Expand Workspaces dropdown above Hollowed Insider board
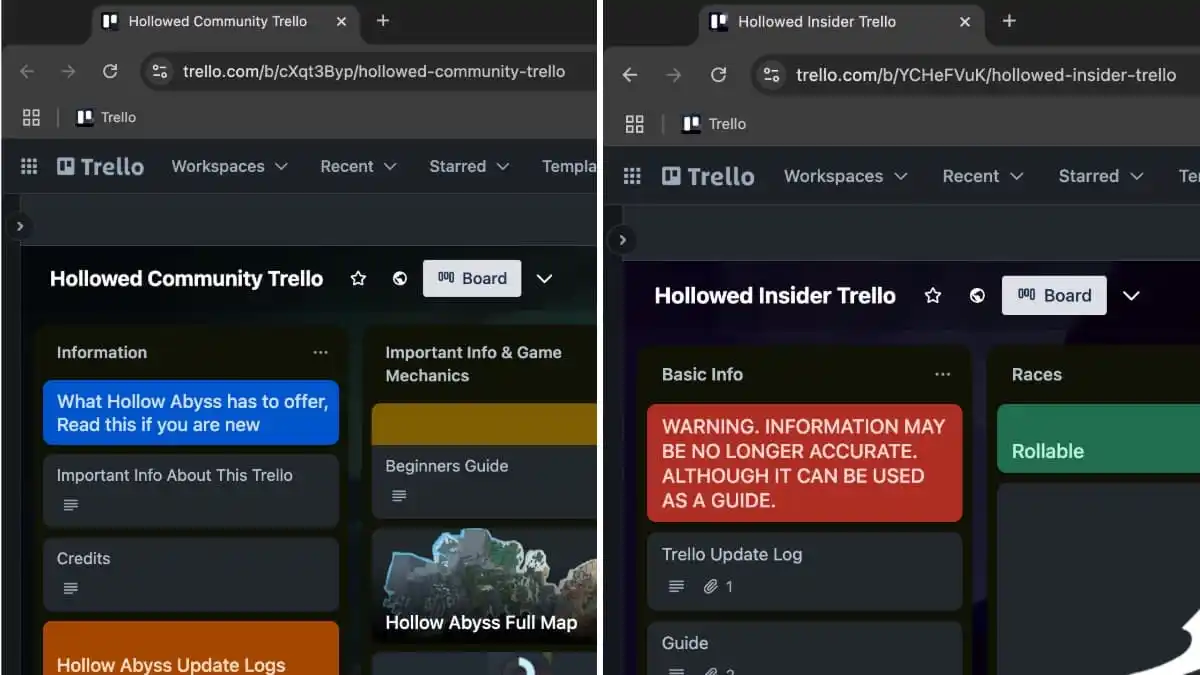Image resolution: width=1200 pixels, height=675 pixels. [845, 176]
